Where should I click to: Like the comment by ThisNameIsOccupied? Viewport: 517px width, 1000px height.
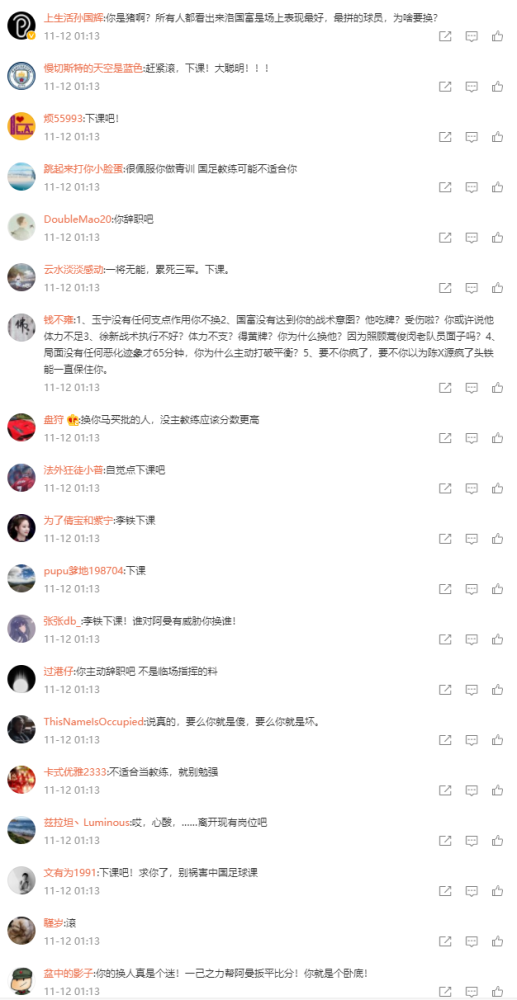[497, 740]
